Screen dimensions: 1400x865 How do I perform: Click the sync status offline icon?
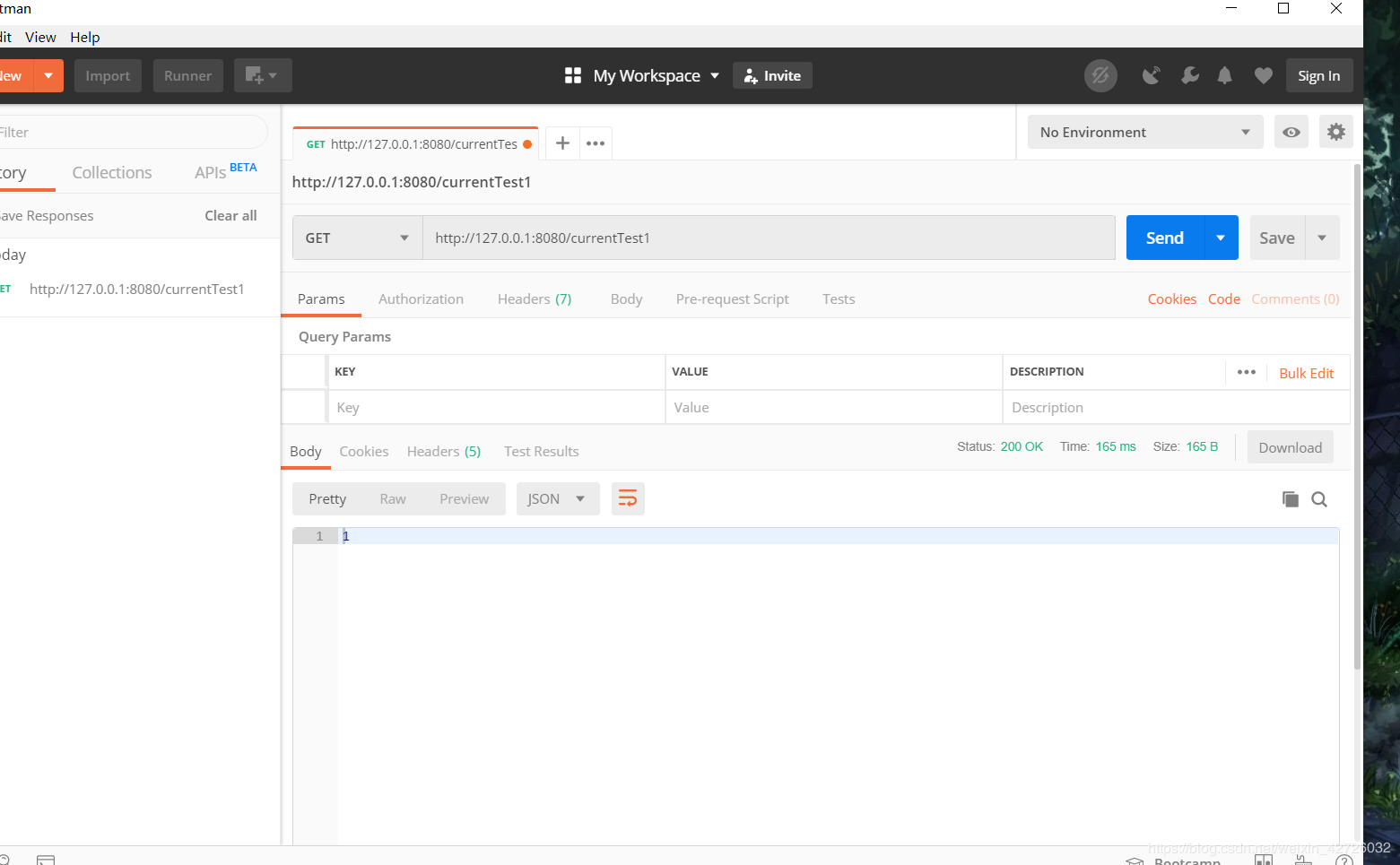(1100, 75)
